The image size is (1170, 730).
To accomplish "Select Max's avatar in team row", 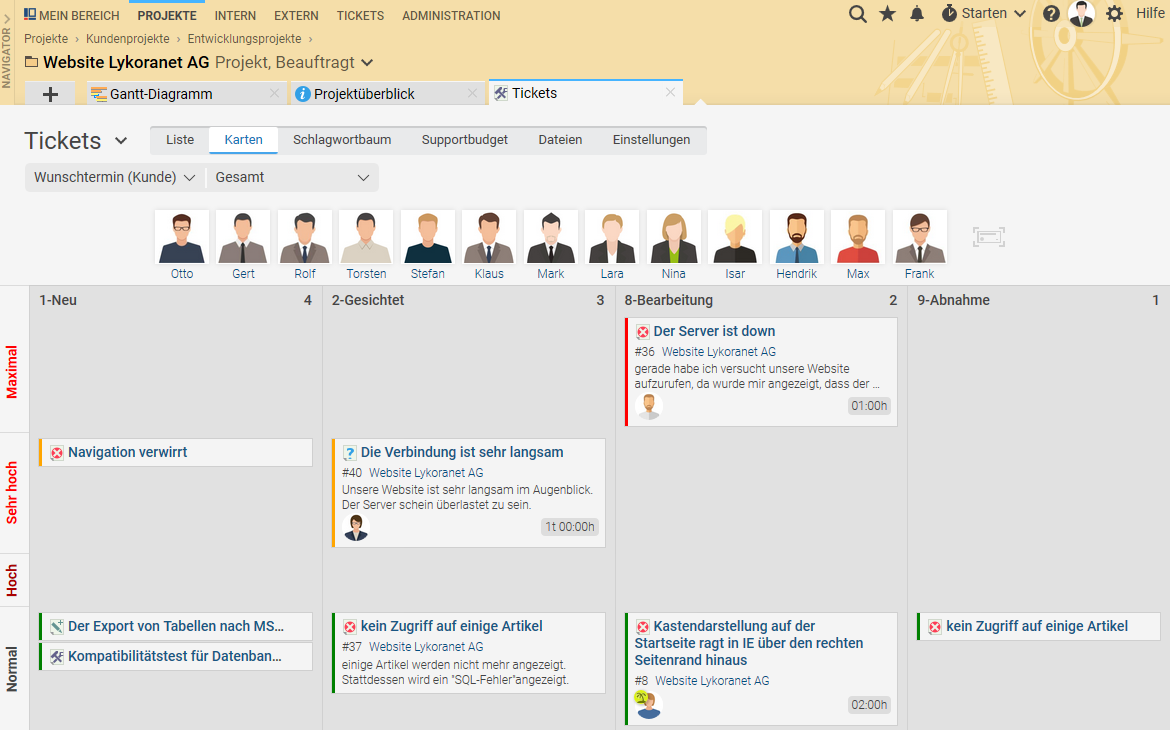I will 858,237.
